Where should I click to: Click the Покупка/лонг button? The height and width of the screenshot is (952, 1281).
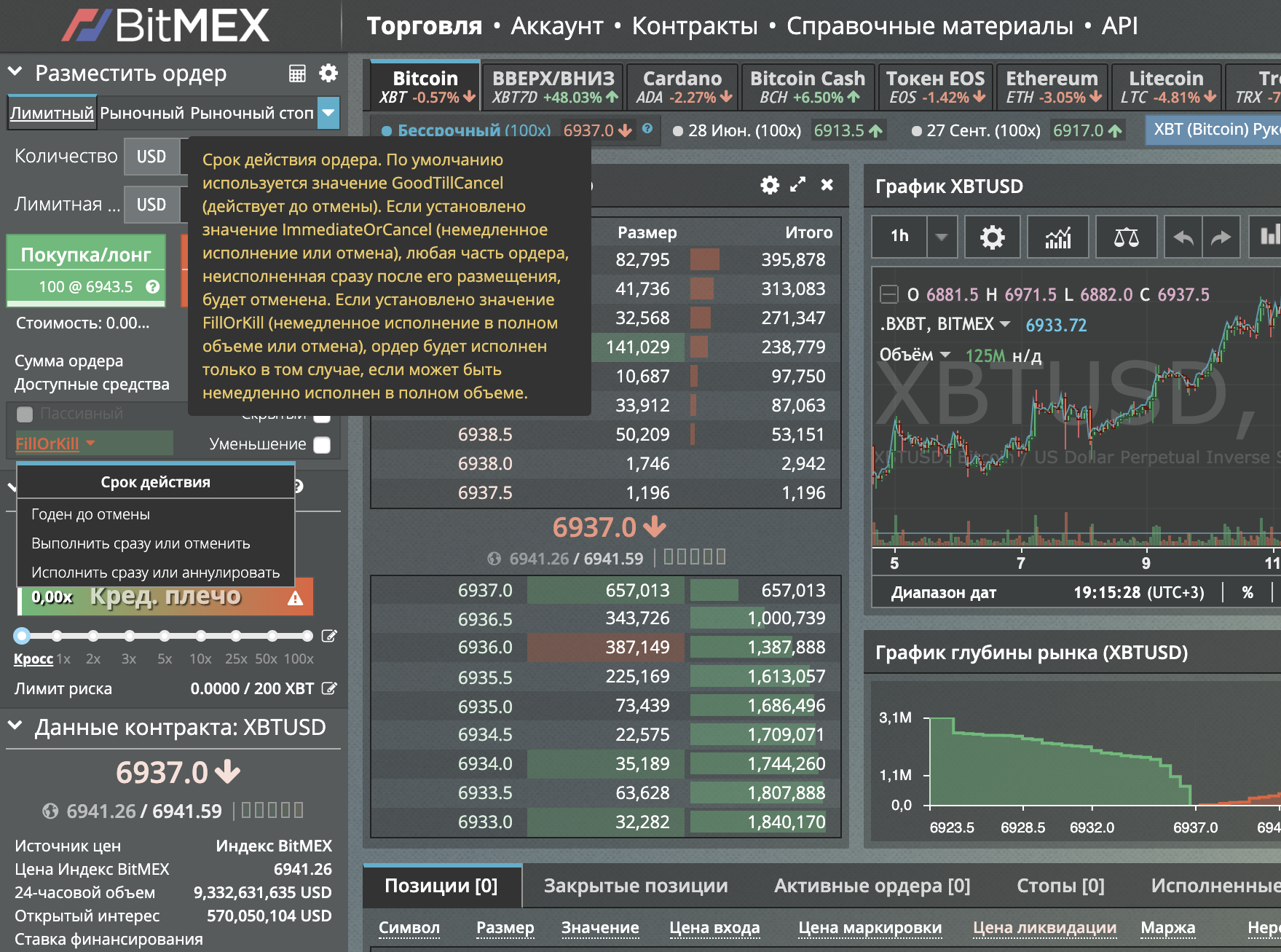click(86, 269)
